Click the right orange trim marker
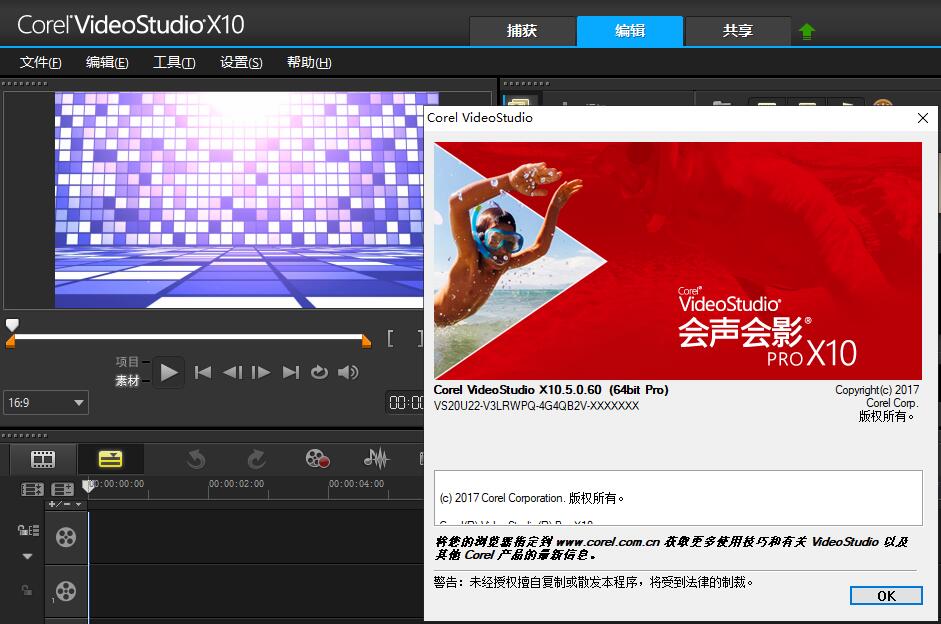 pos(367,342)
